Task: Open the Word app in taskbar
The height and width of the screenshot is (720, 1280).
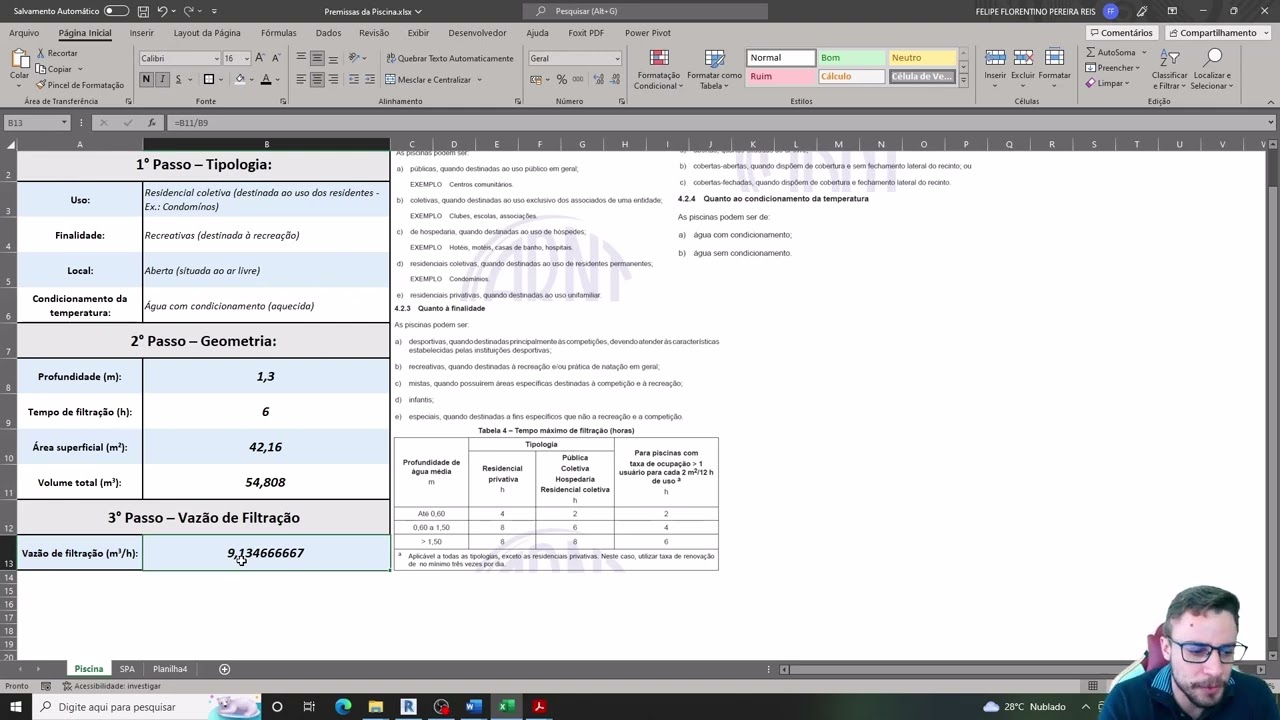Action: (474, 707)
